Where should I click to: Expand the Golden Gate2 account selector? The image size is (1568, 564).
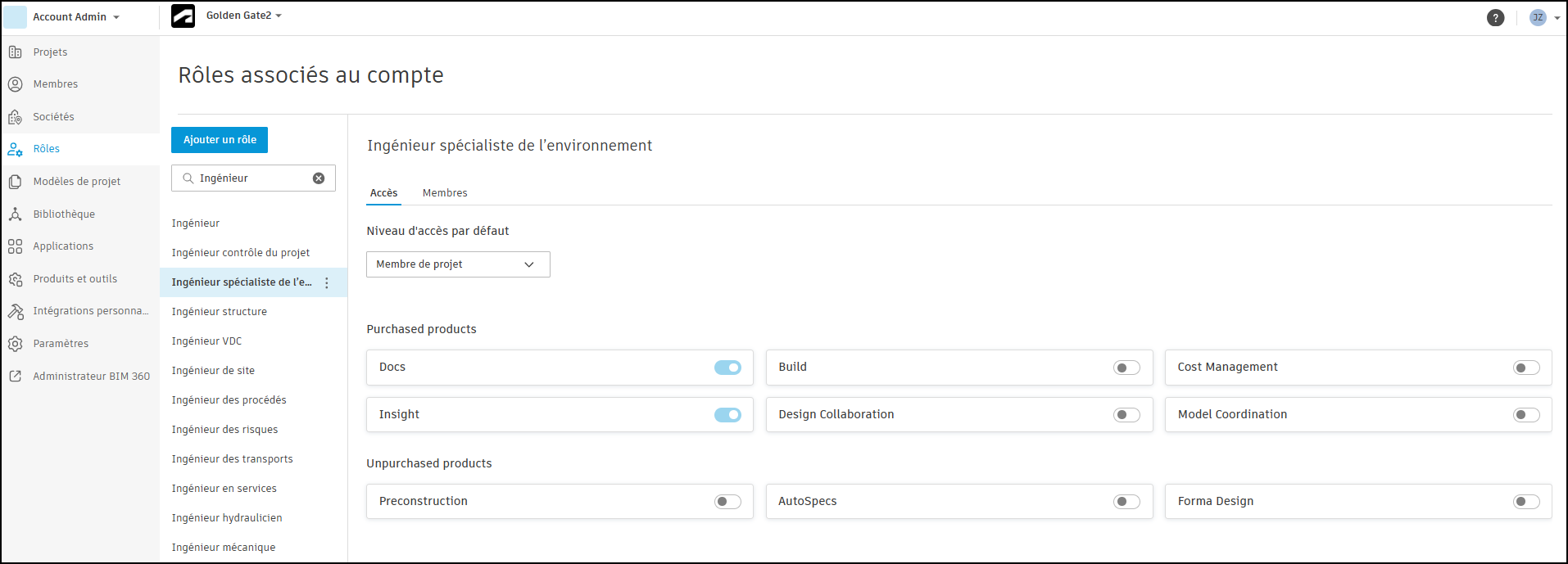coord(243,16)
